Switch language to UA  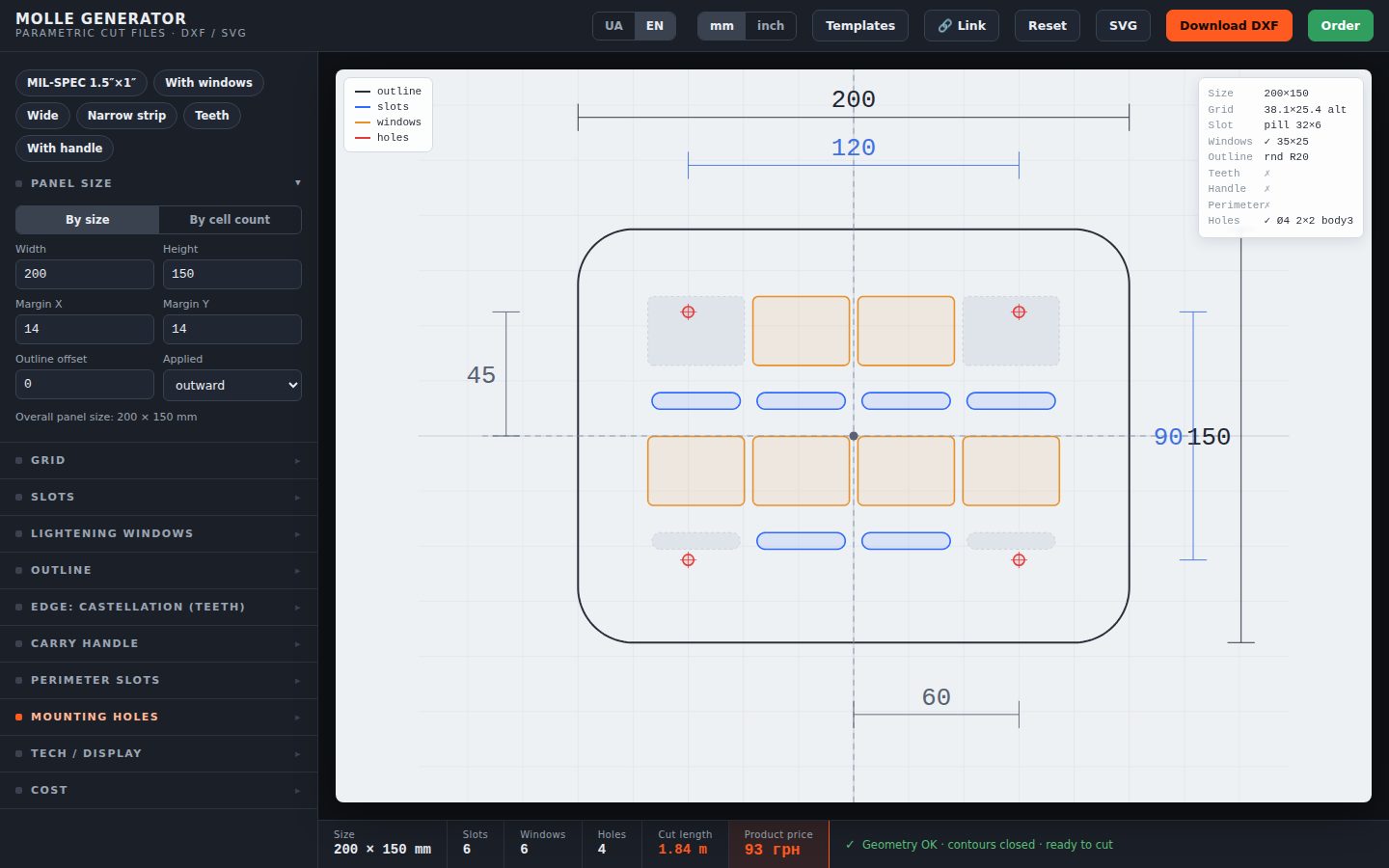click(x=613, y=26)
